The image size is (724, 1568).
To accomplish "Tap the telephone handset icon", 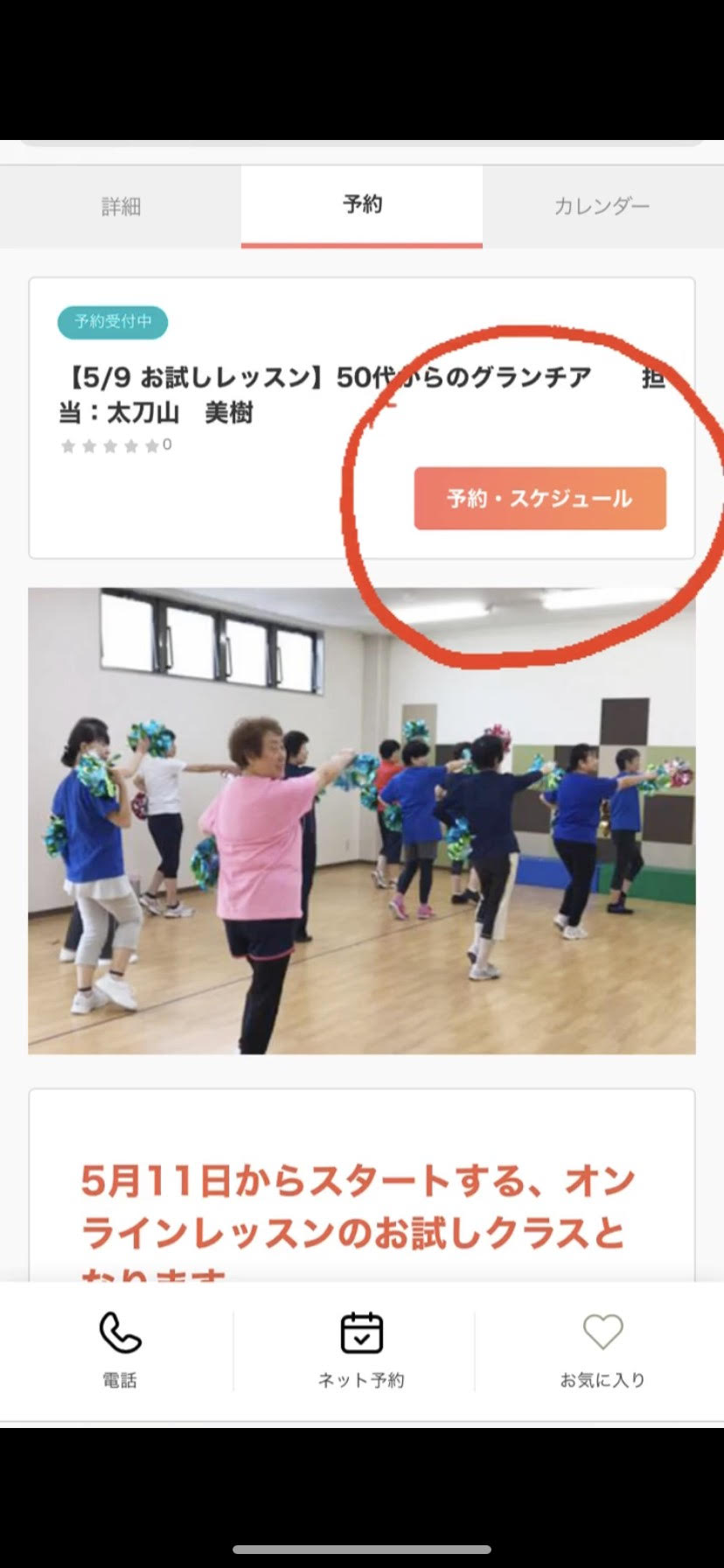I will [x=120, y=1333].
